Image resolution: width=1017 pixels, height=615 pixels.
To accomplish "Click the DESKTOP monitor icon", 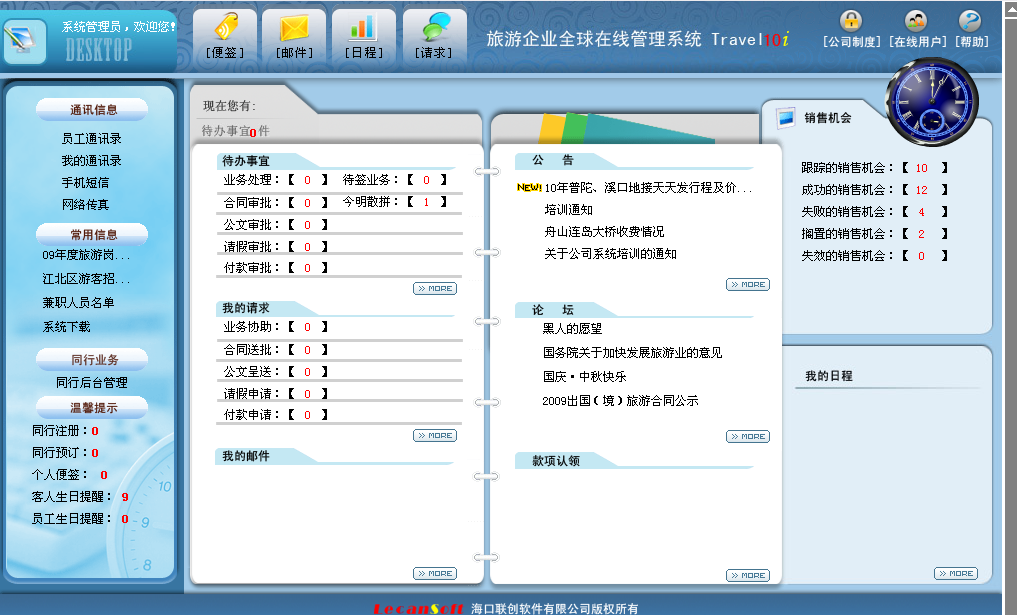I will pyautogui.click(x=24, y=42).
